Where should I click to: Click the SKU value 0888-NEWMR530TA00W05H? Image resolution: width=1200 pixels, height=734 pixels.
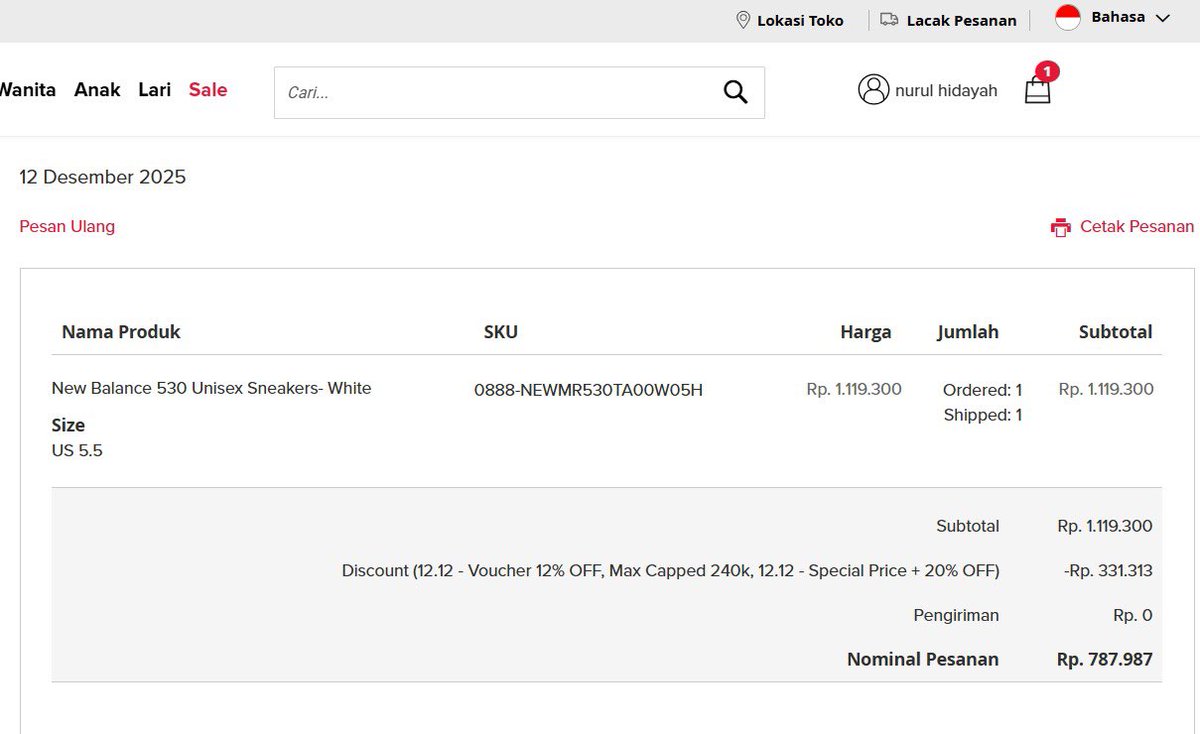click(x=588, y=390)
